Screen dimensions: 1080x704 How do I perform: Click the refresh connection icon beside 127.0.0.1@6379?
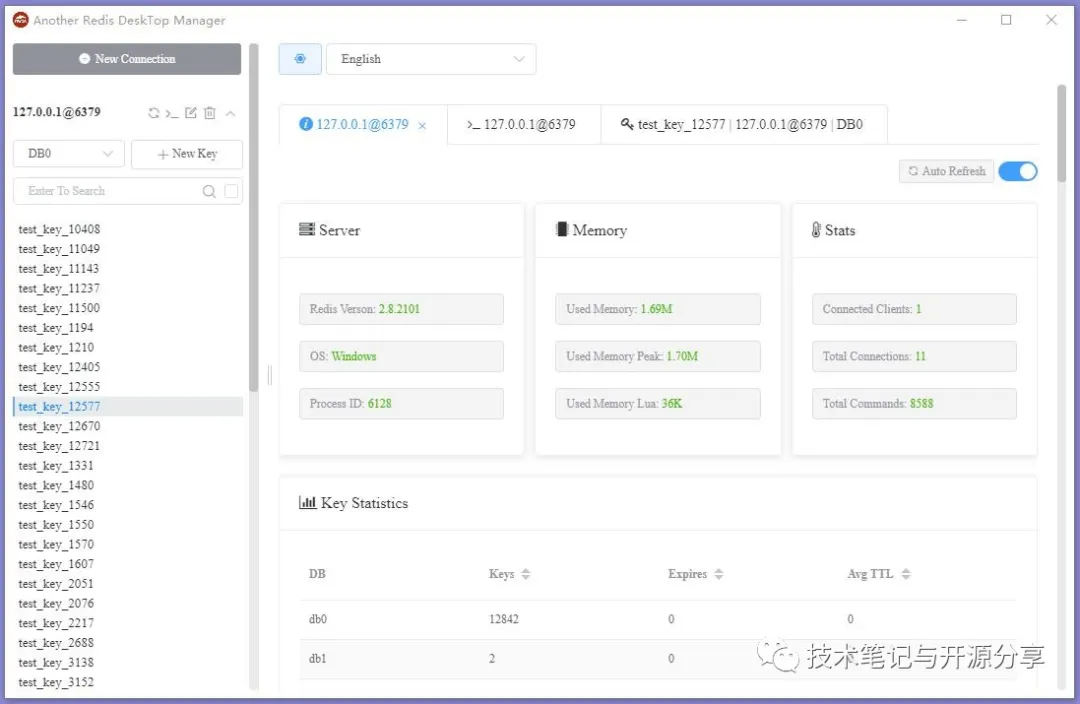154,113
